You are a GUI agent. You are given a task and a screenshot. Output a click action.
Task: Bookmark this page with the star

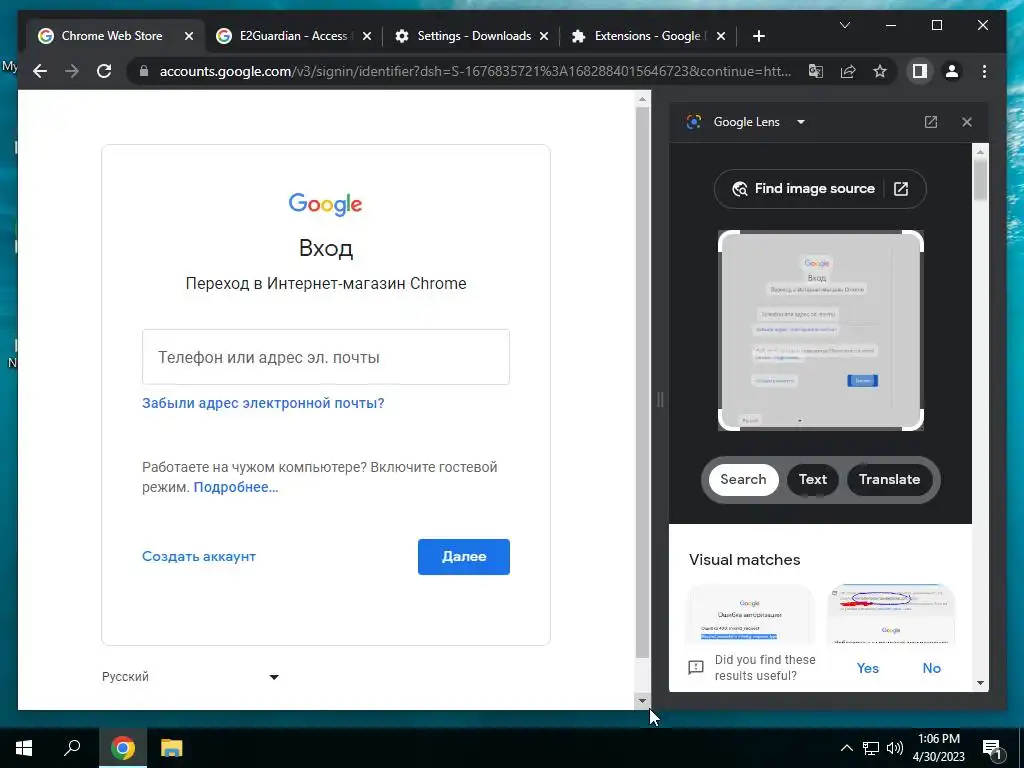click(880, 71)
